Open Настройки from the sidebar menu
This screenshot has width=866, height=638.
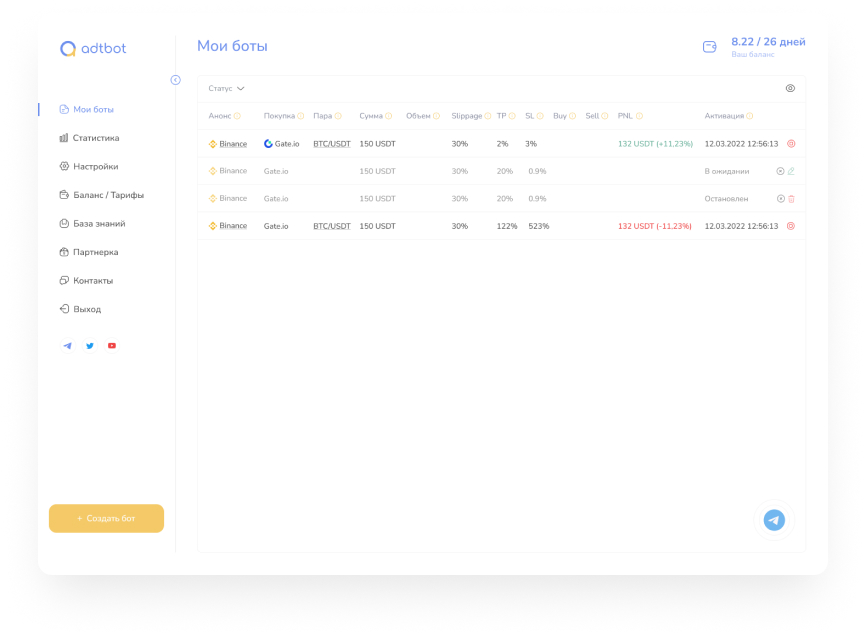(95, 166)
